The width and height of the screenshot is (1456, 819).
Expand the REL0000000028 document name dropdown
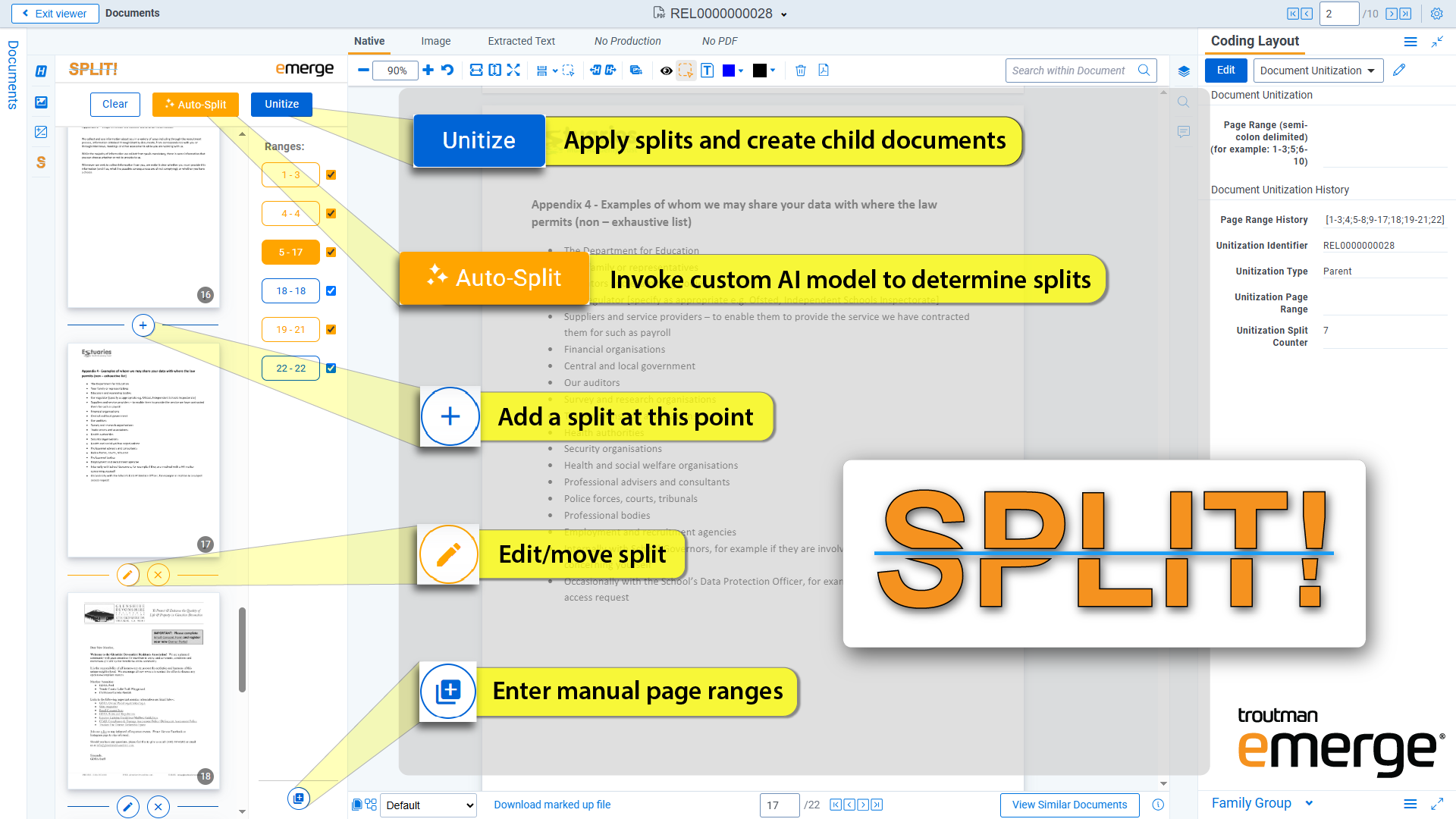tap(784, 14)
